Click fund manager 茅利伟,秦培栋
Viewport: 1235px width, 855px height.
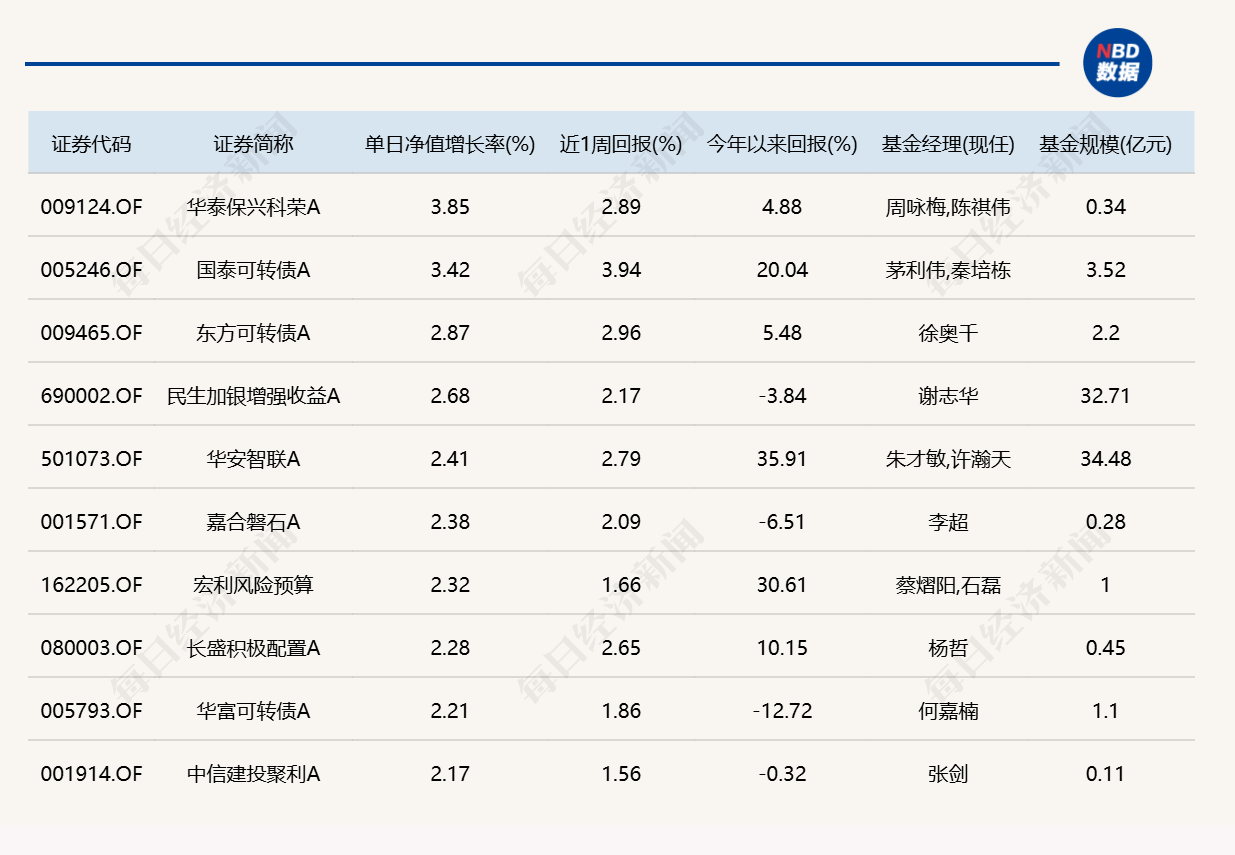[x=948, y=270]
